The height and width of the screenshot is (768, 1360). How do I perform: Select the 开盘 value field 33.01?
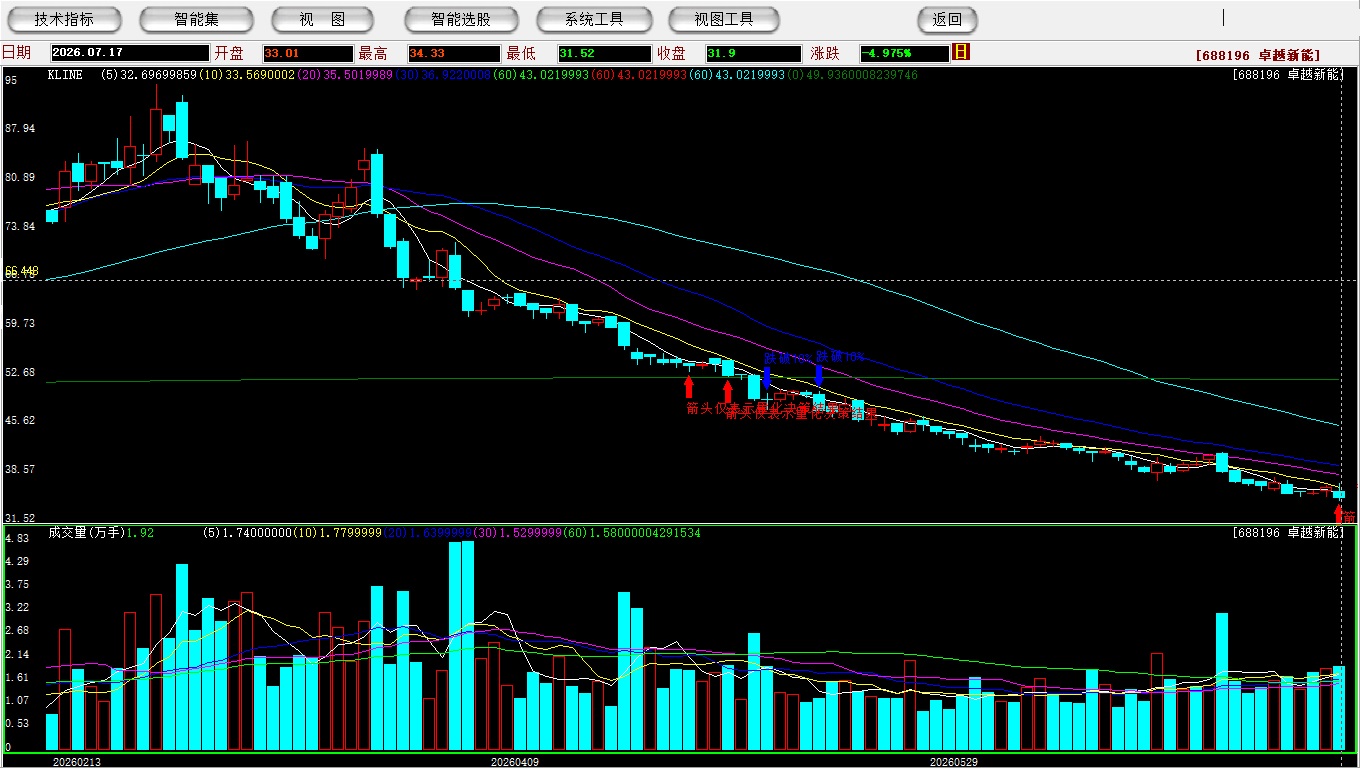click(307, 53)
